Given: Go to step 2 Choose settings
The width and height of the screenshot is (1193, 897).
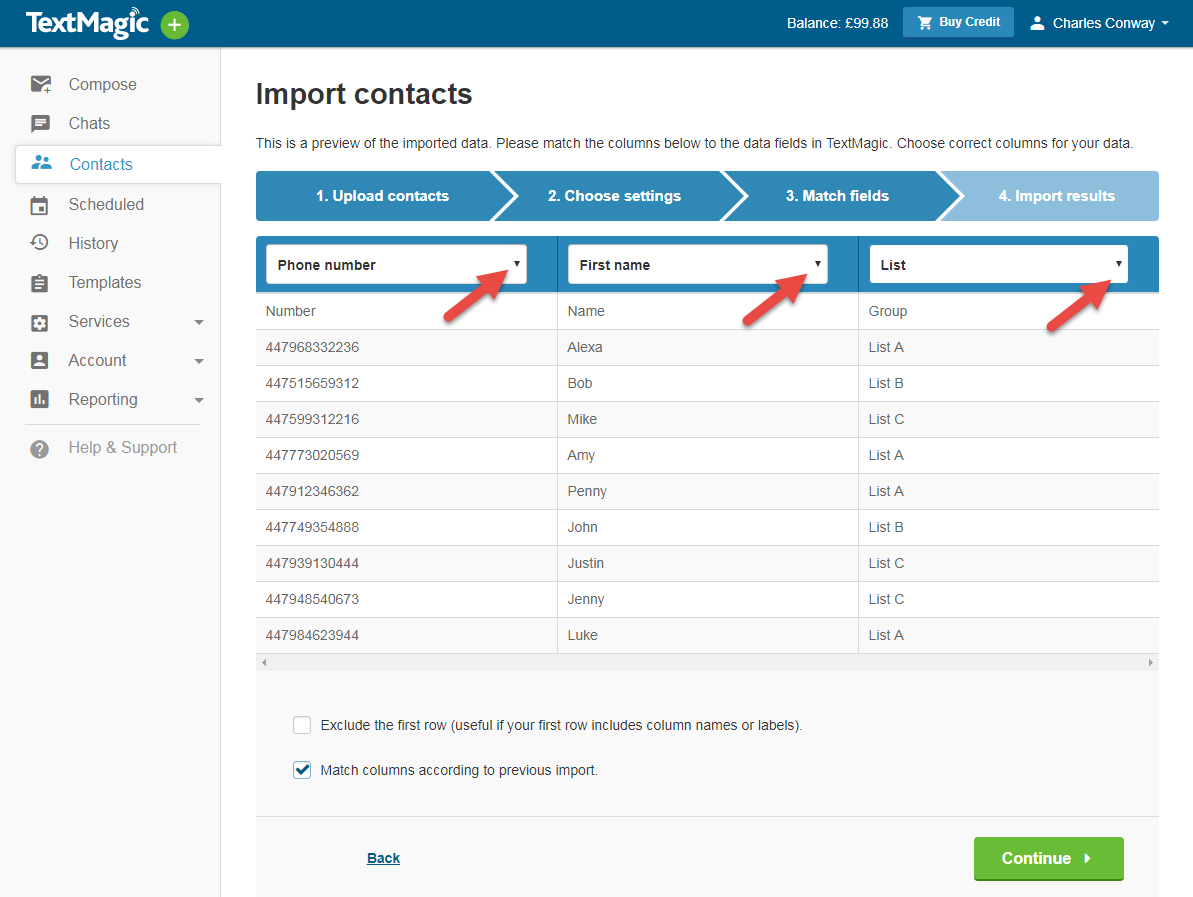Looking at the screenshot, I should [x=614, y=196].
